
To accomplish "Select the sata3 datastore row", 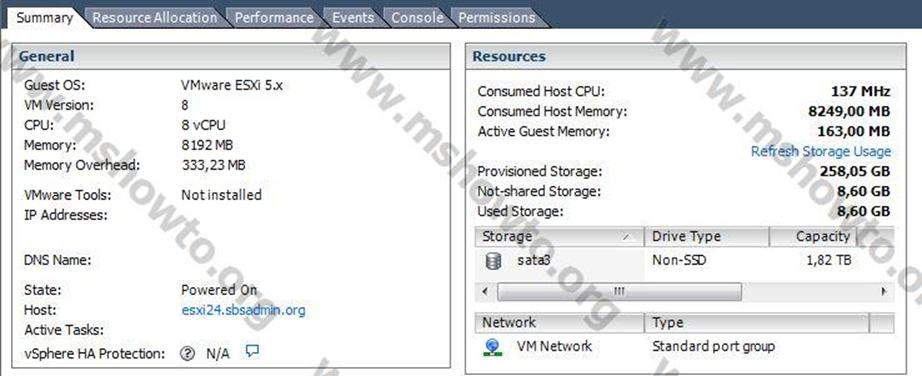I will click(684, 260).
